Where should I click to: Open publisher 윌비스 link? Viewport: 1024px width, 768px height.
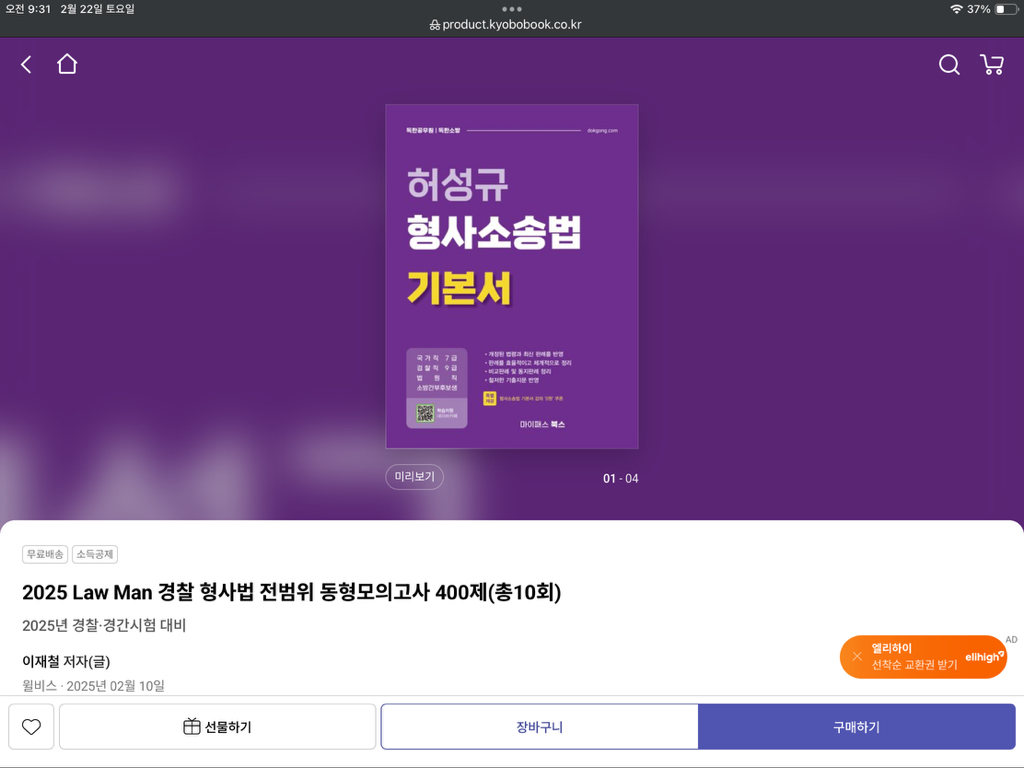[39, 686]
